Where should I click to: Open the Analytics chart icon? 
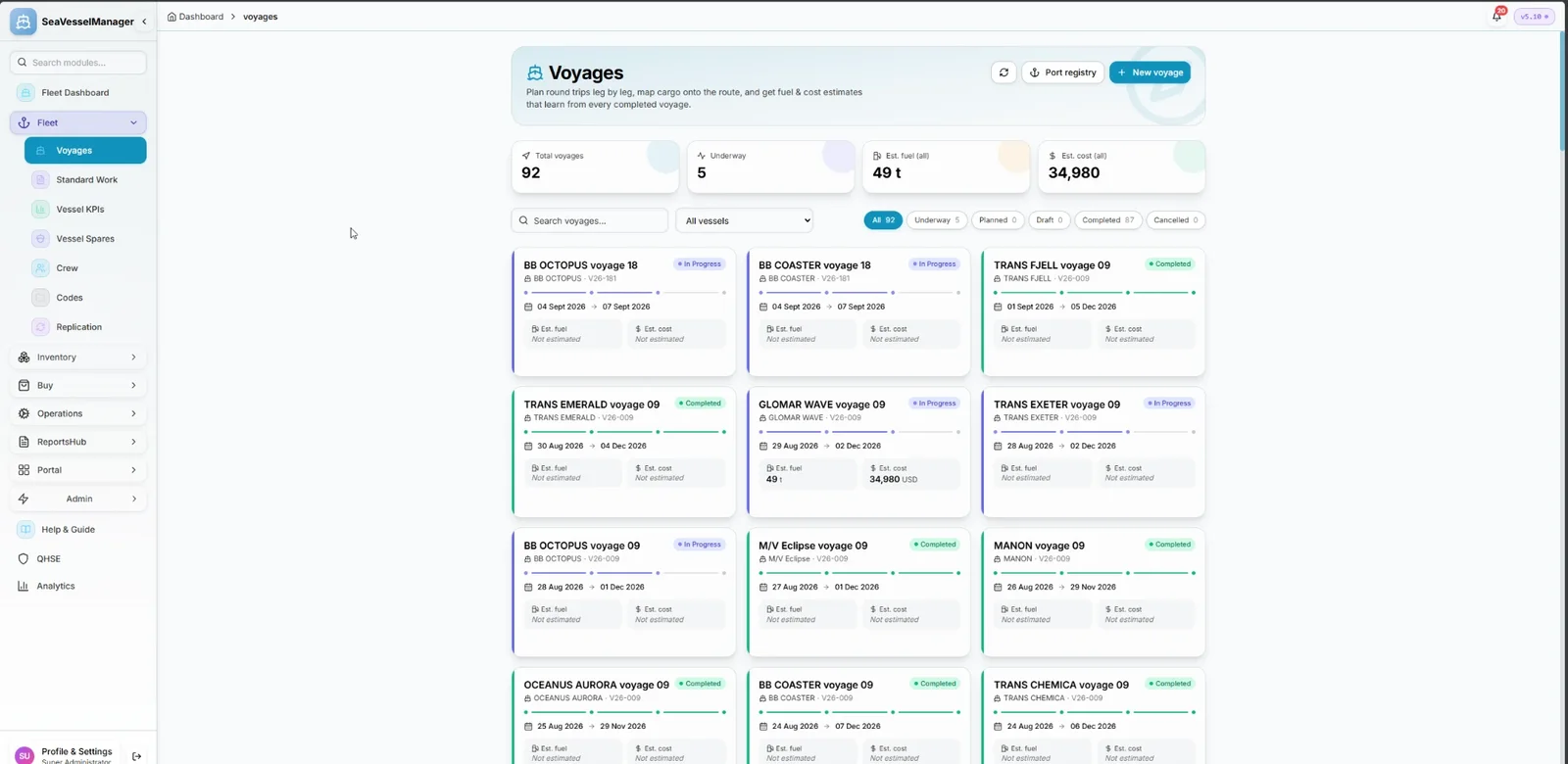click(24, 586)
